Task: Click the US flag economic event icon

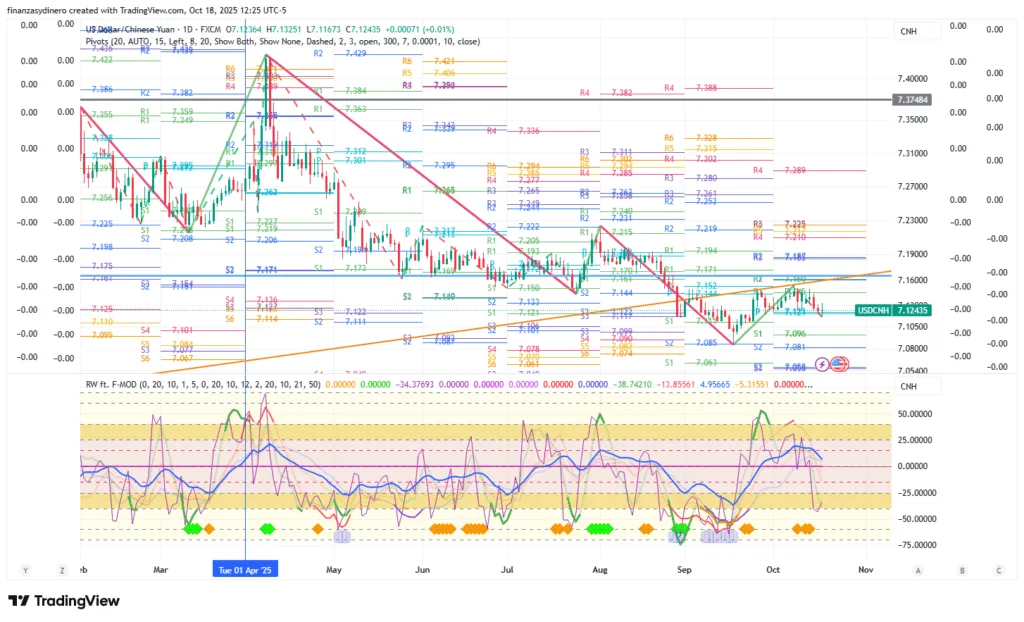Action: 836,364
